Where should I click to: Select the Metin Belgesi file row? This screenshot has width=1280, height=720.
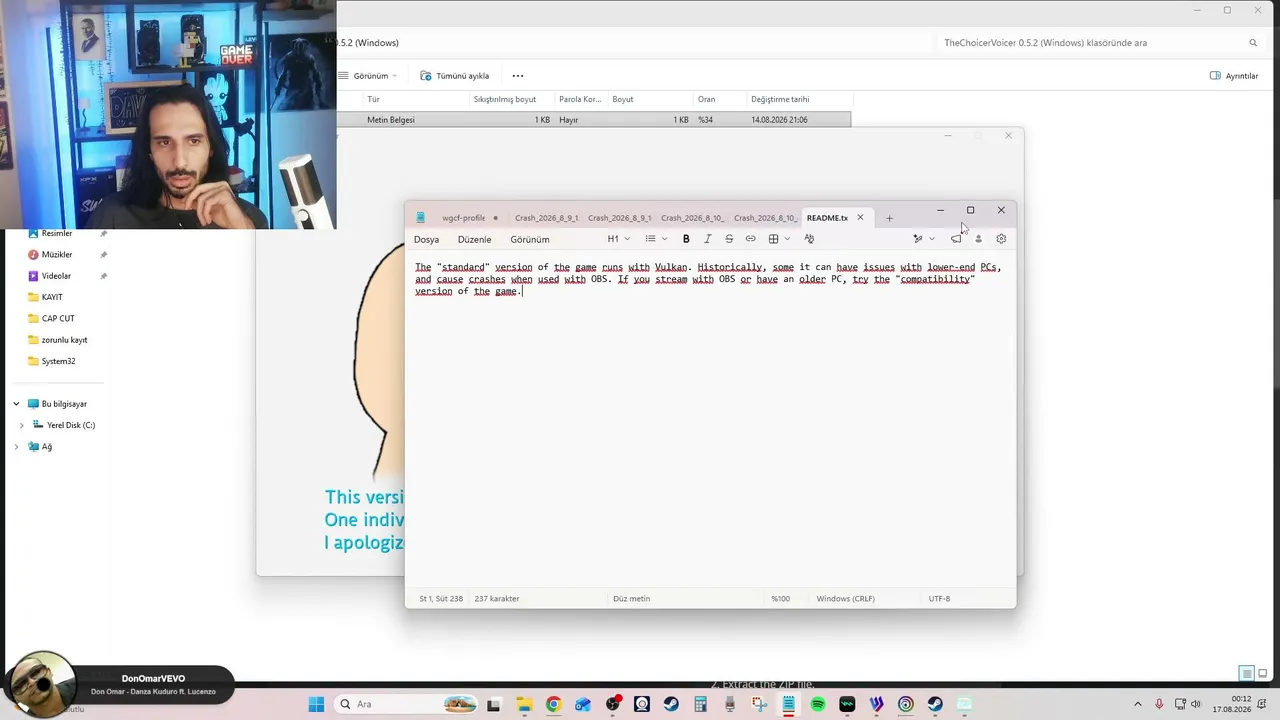[x=594, y=120]
